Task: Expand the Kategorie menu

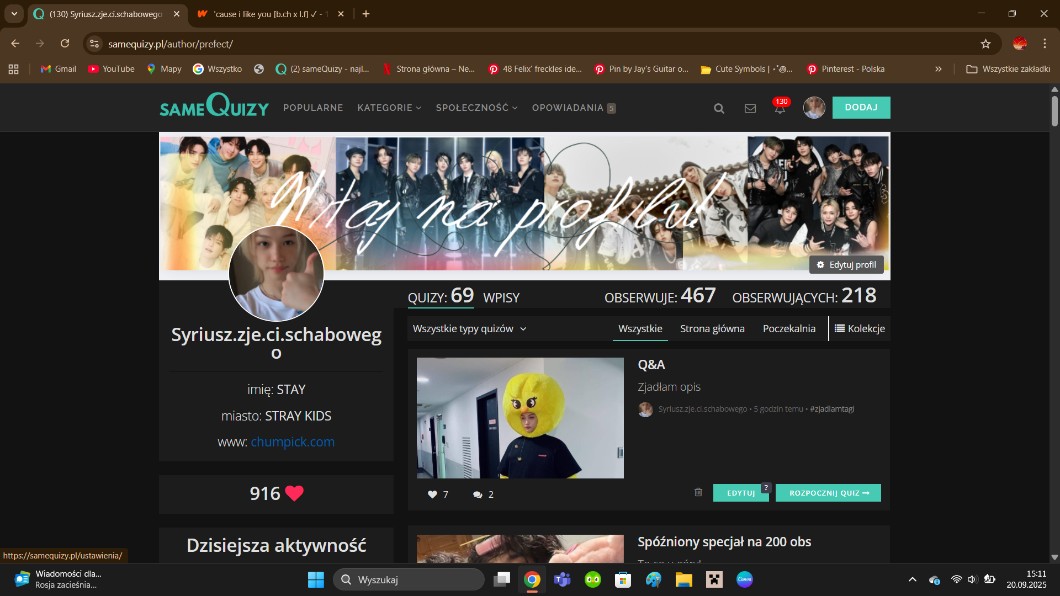Action: [389, 108]
